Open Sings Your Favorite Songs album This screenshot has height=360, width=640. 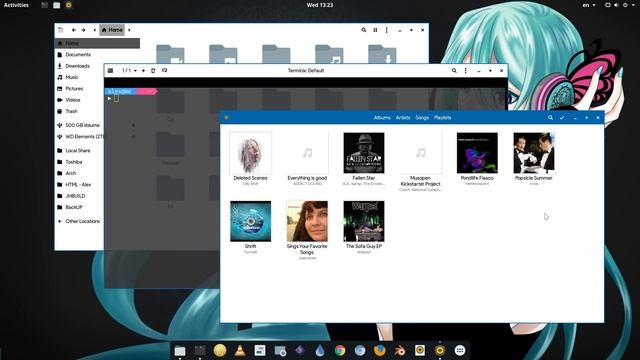click(x=307, y=221)
